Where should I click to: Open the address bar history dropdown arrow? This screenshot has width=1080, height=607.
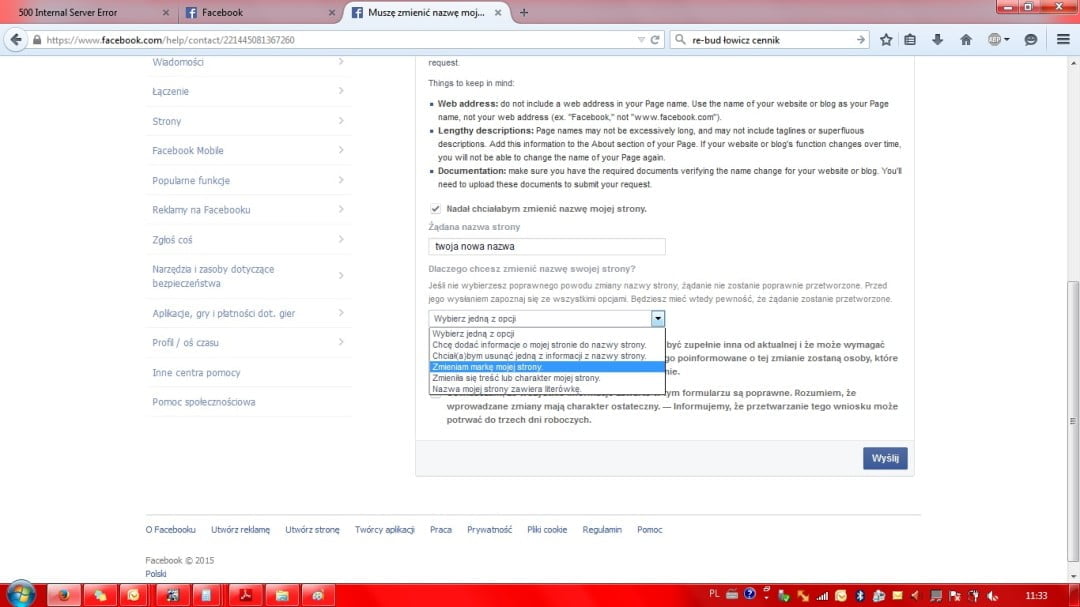(641, 40)
